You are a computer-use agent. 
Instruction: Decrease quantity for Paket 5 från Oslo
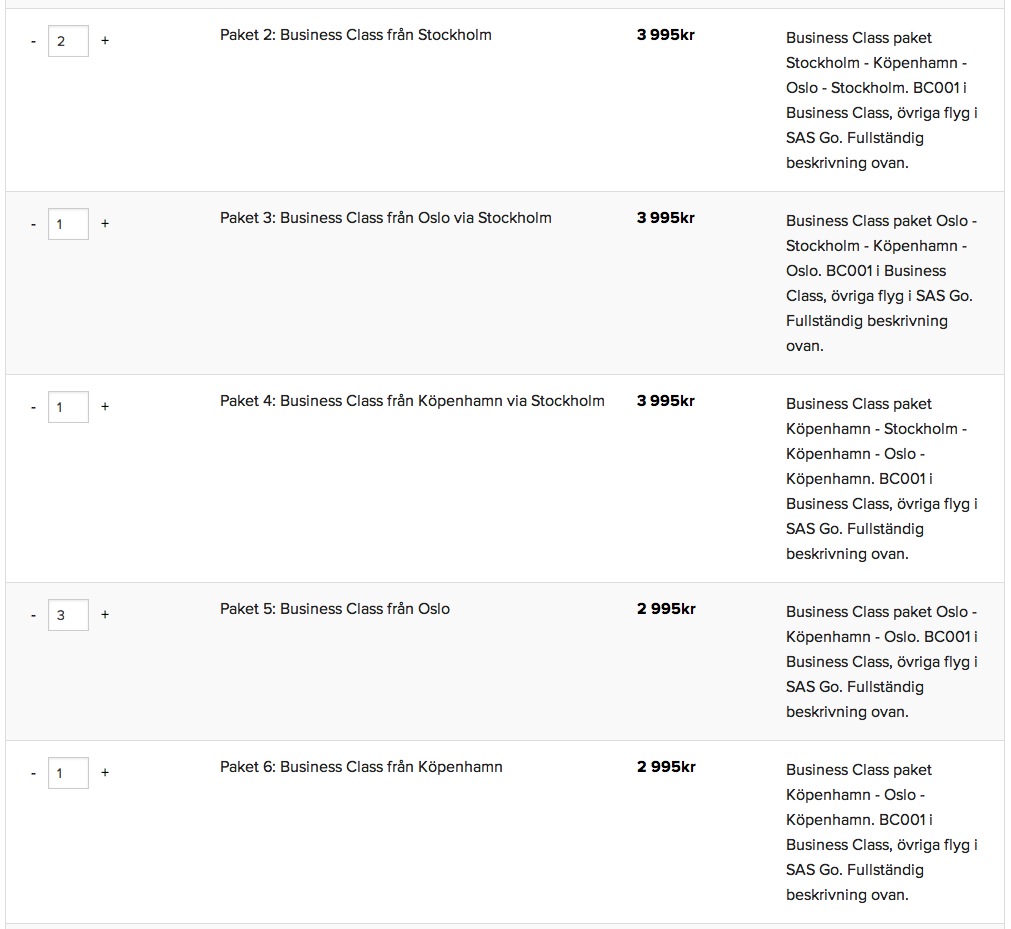tap(33, 615)
